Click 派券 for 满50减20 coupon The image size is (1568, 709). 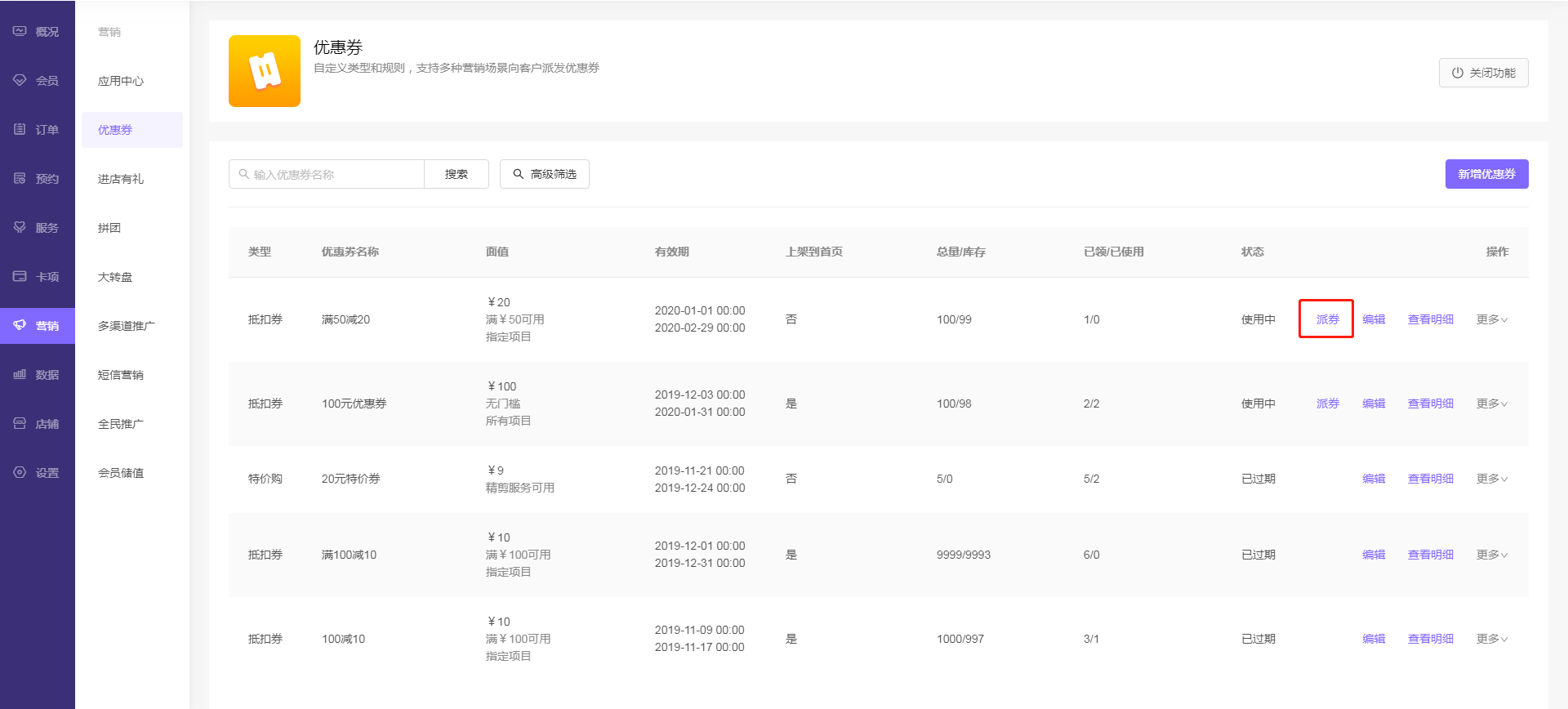point(1327,319)
